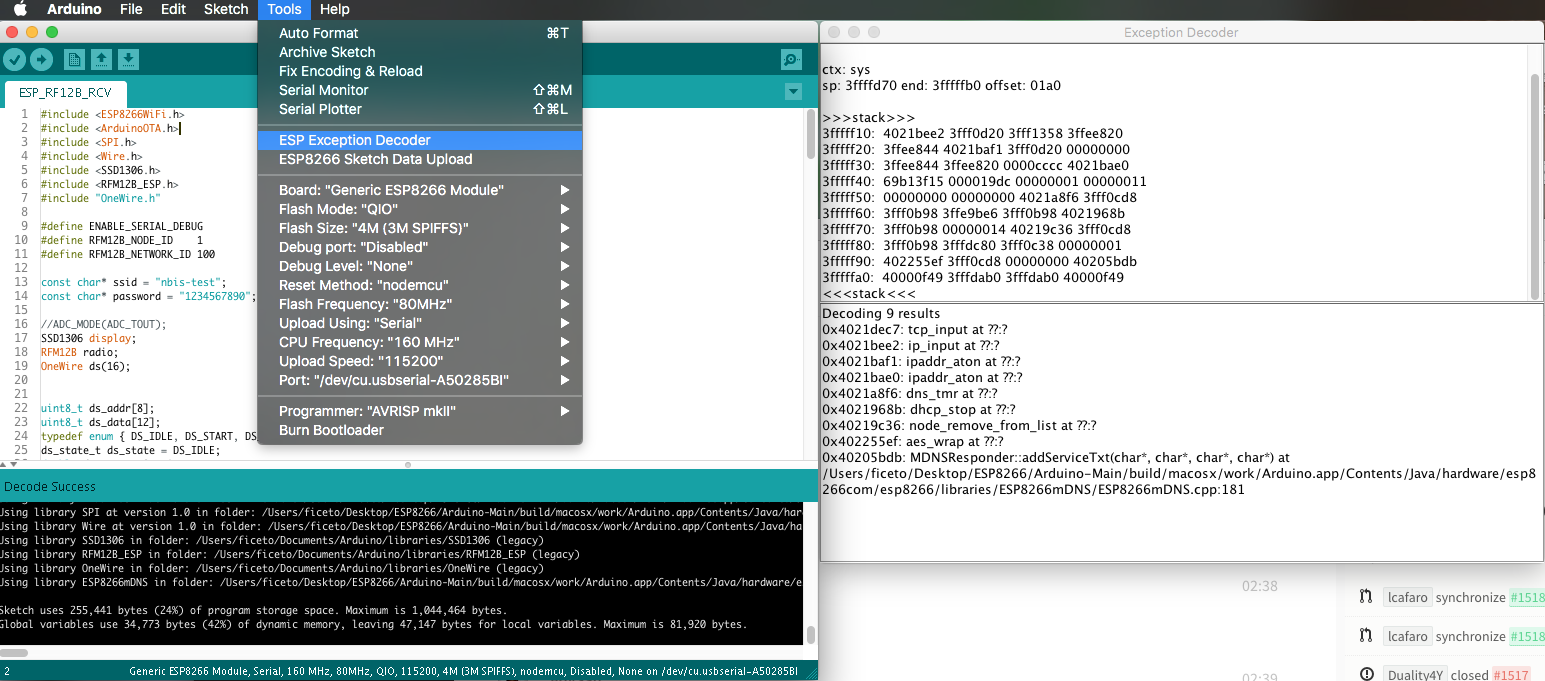Open the File menu

131,9
